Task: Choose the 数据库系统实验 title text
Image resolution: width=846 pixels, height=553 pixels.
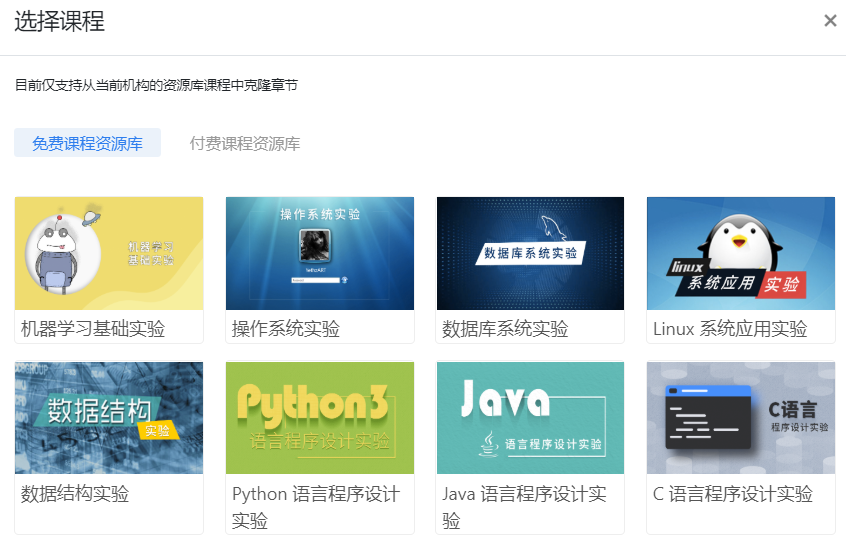Action: click(x=505, y=328)
